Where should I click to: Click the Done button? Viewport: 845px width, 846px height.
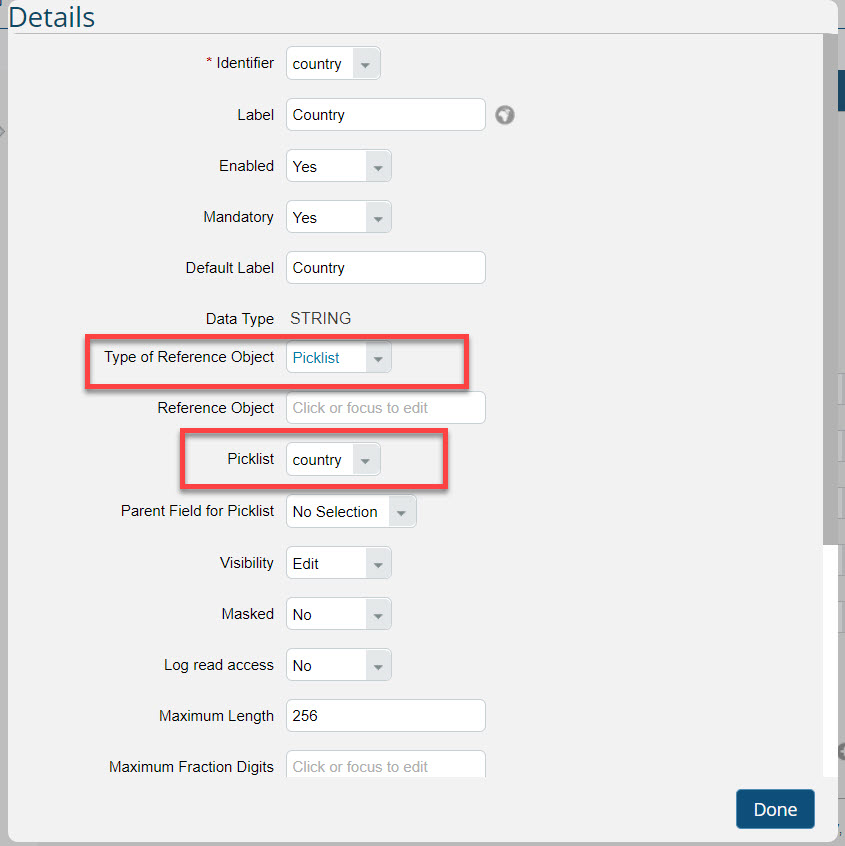pos(775,809)
